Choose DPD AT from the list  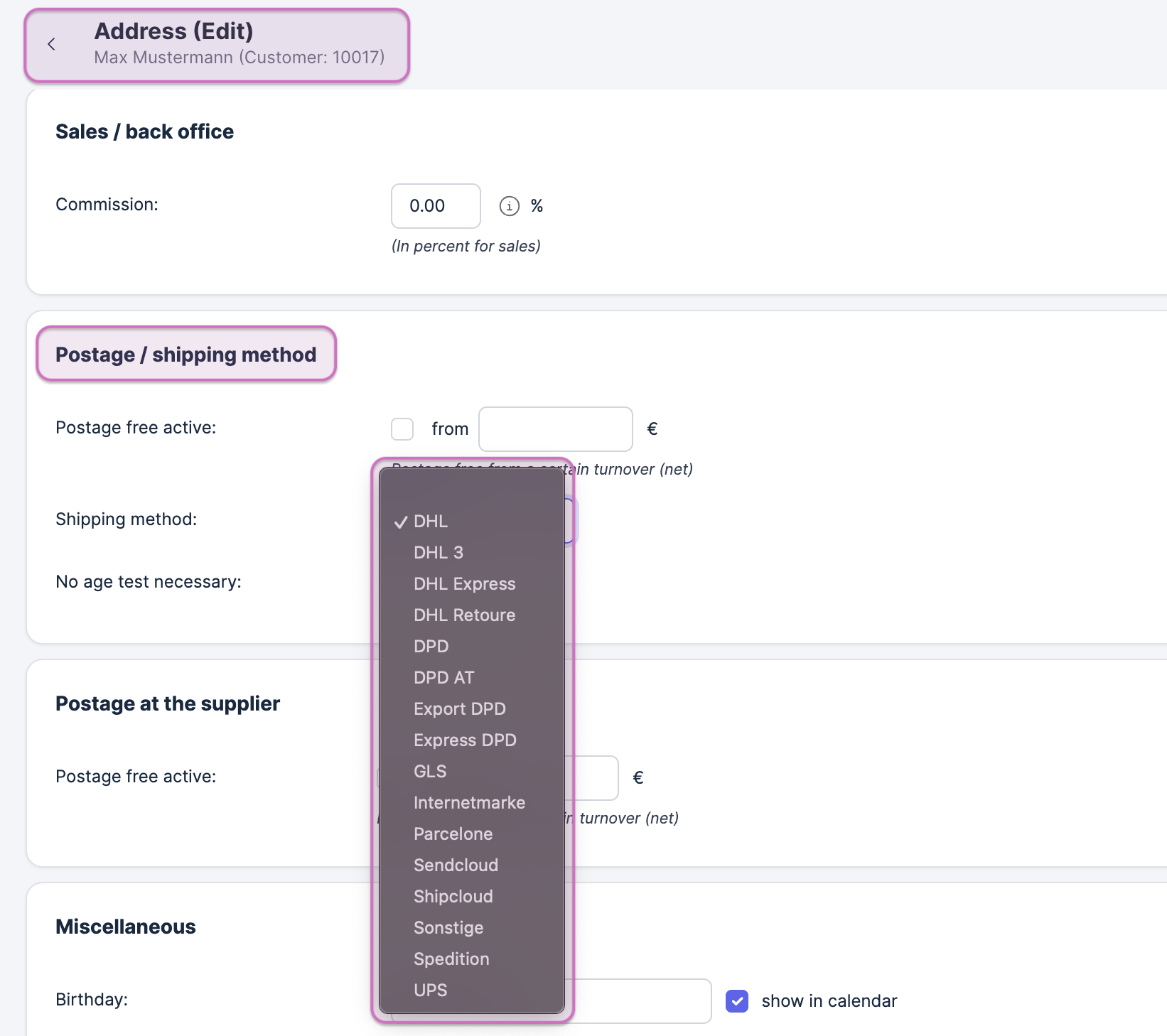[443, 678]
